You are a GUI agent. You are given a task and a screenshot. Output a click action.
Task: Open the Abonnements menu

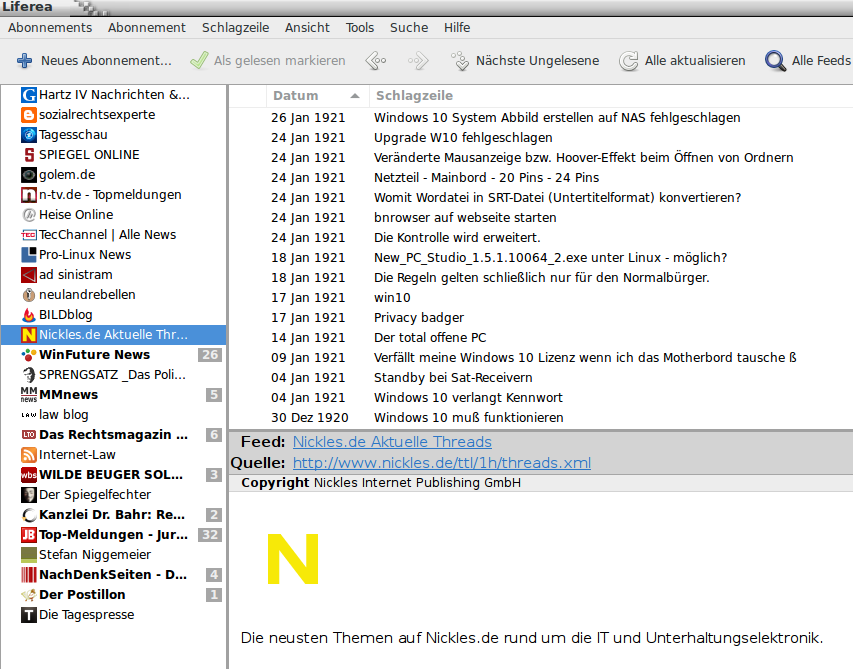(x=50, y=28)
